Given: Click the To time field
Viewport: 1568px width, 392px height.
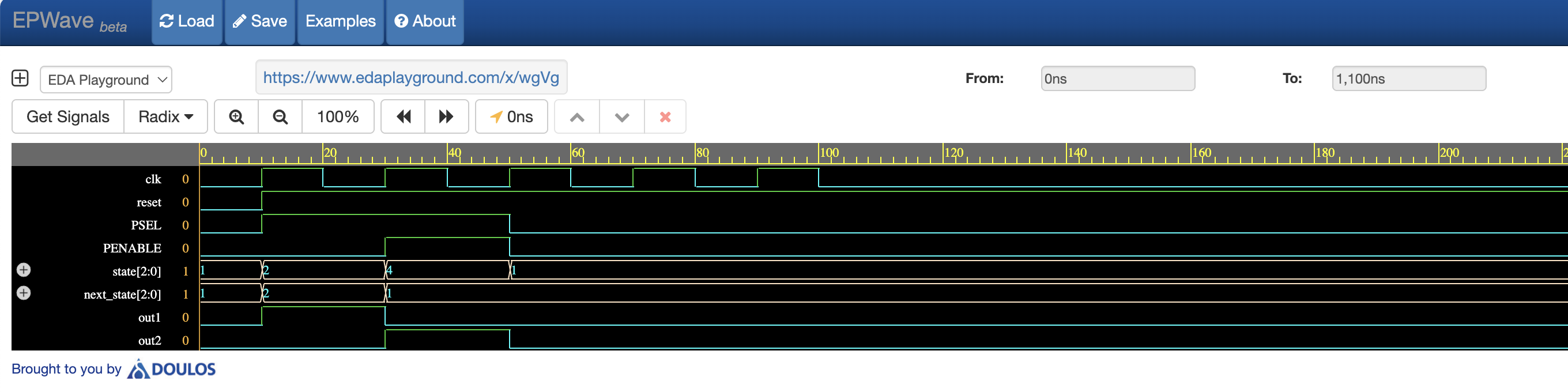Looking at the screenshot, I should tap(1408, 78).
